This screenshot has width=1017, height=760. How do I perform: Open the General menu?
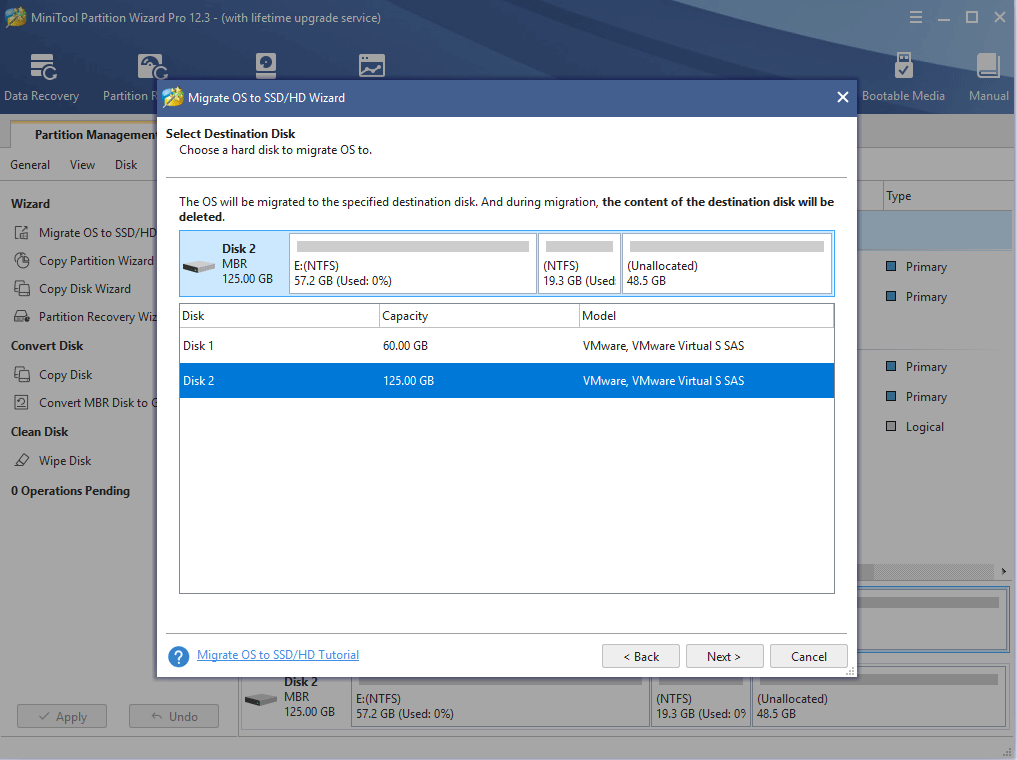coord(30,165)
